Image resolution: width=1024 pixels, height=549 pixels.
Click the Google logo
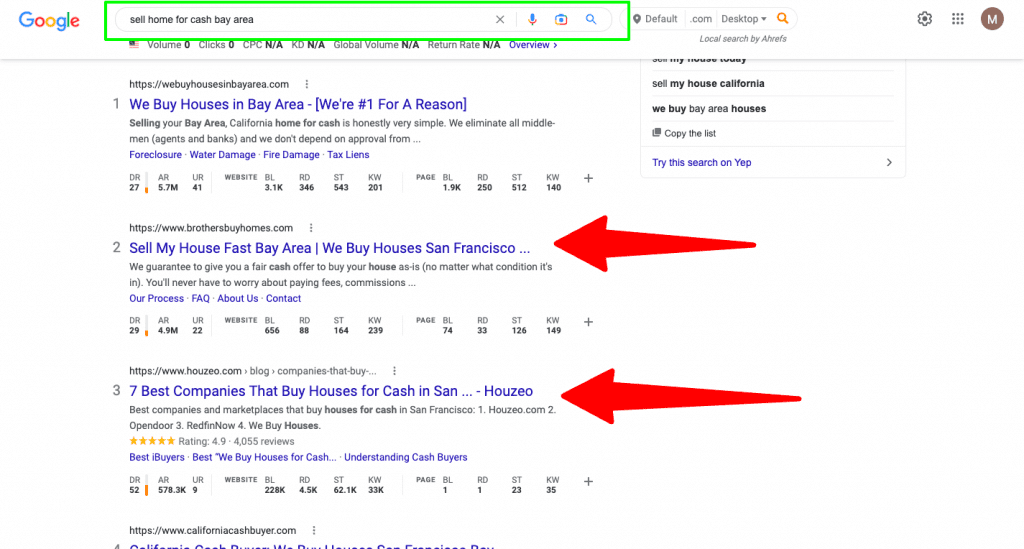[49, 20]
